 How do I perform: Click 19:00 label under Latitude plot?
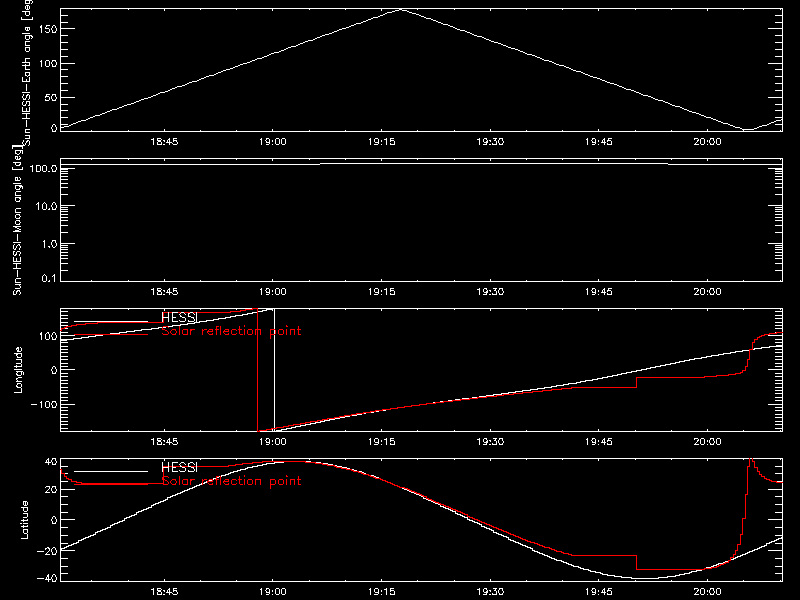[272, 591]
